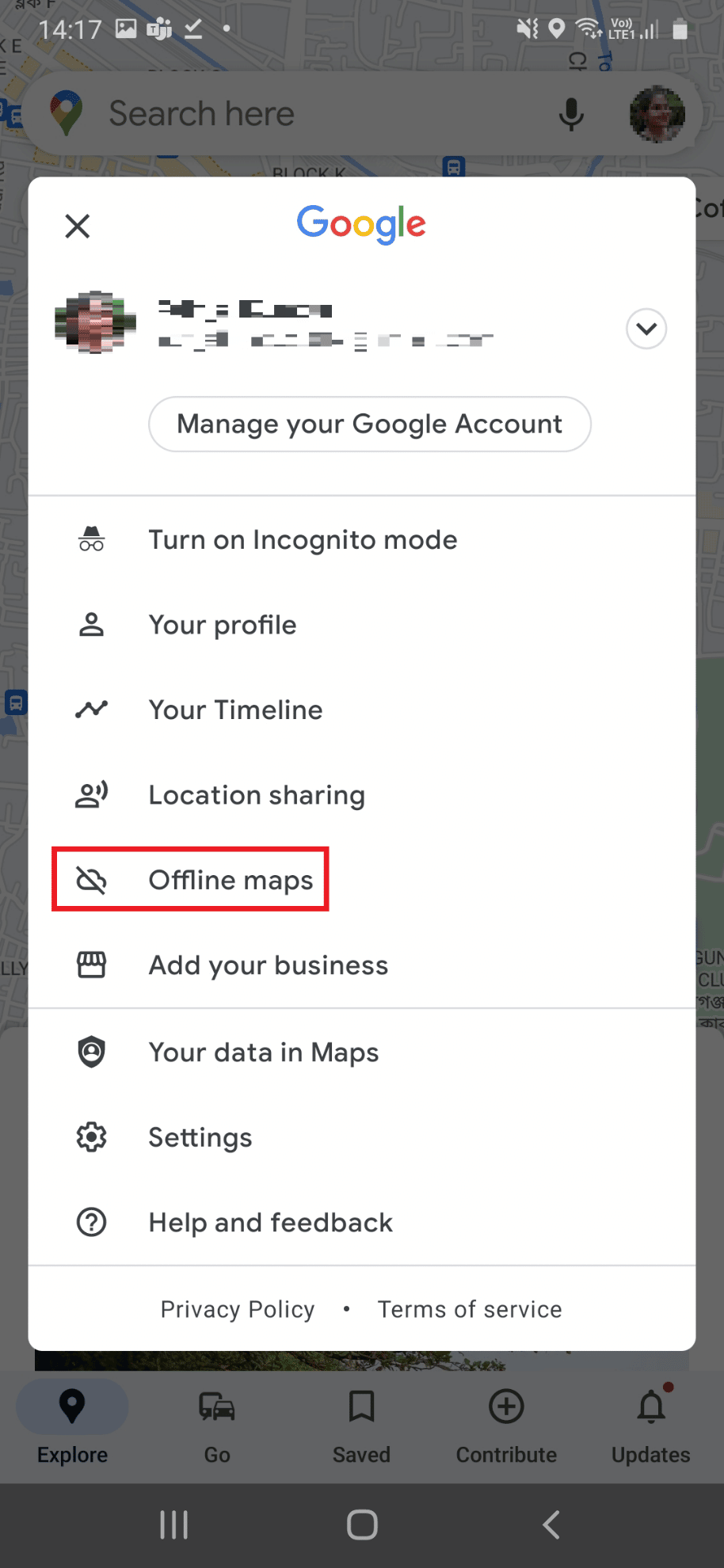Tap the location pin icon in status bar
The height and width of the screenshot is (1568, 724).
pyautogui.click(x=557, y=29)
